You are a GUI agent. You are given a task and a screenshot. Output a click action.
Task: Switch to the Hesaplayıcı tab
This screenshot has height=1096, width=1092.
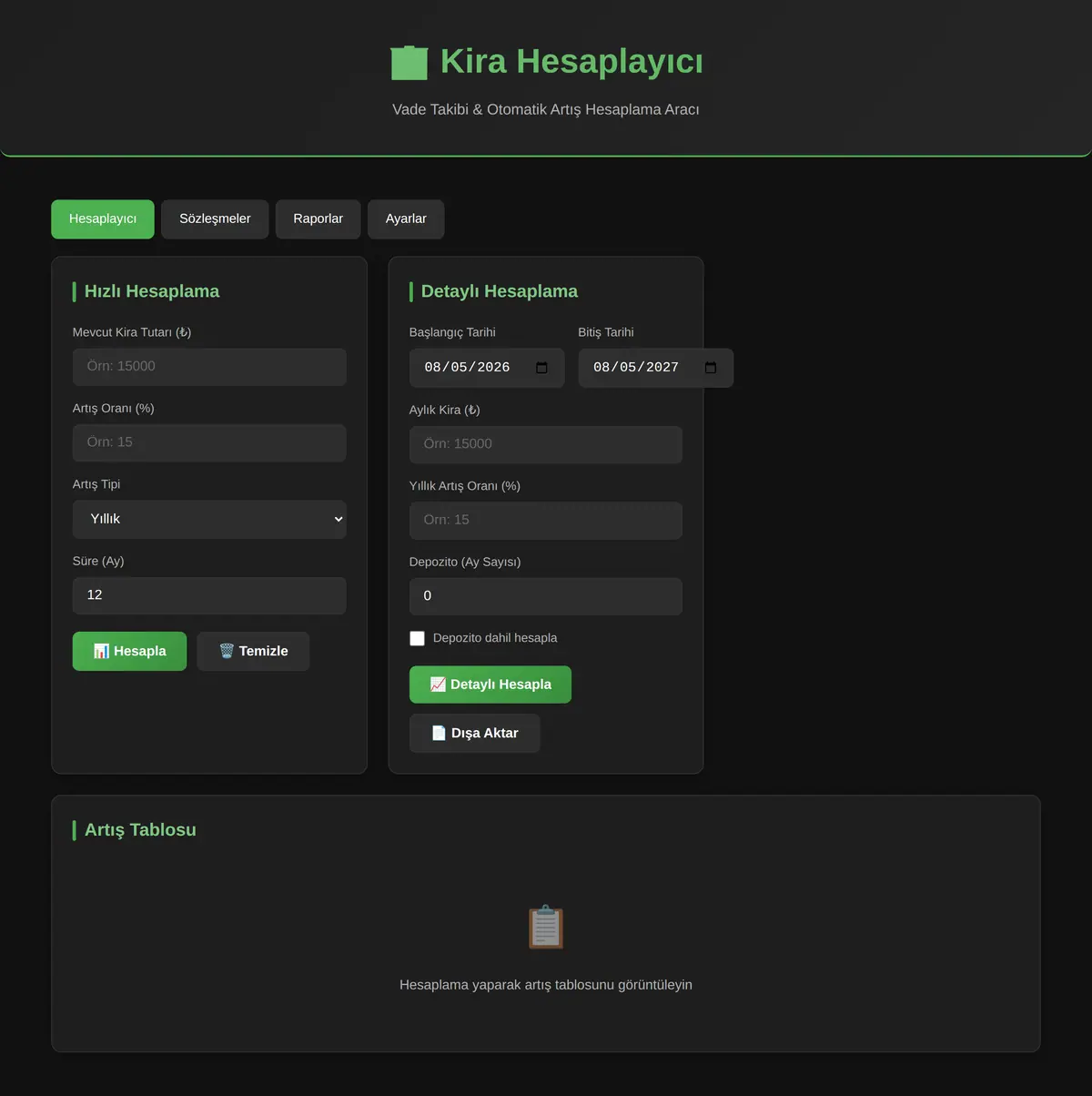coord(103,219)
